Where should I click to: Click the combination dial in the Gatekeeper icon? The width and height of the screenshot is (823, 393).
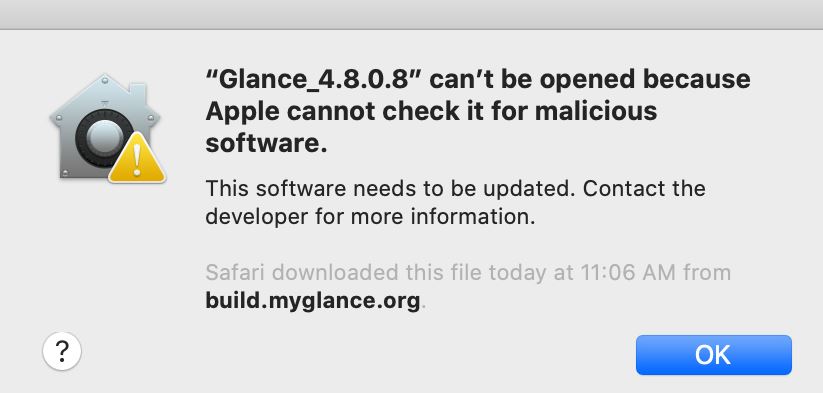103,137
